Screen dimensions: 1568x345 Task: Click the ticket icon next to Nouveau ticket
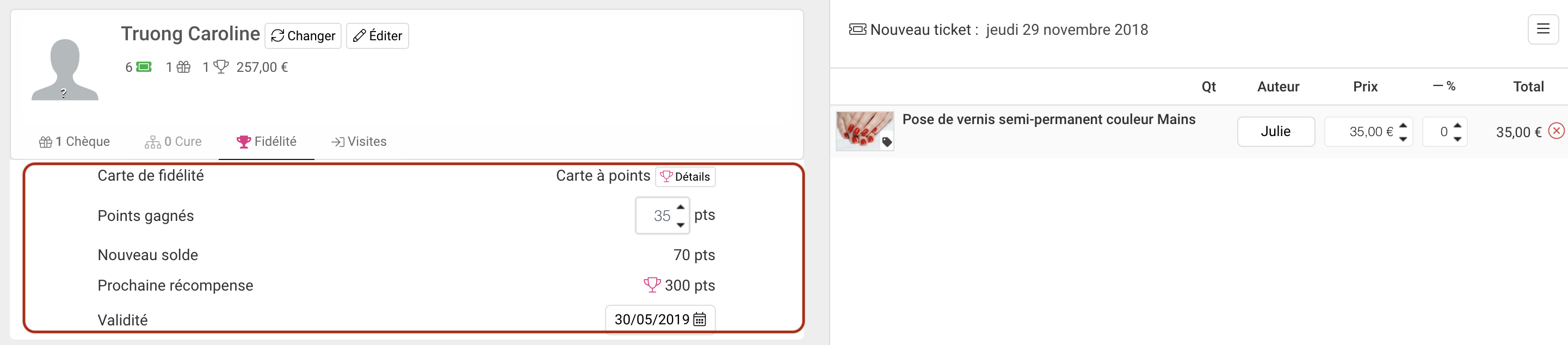(x=857, y=29)
